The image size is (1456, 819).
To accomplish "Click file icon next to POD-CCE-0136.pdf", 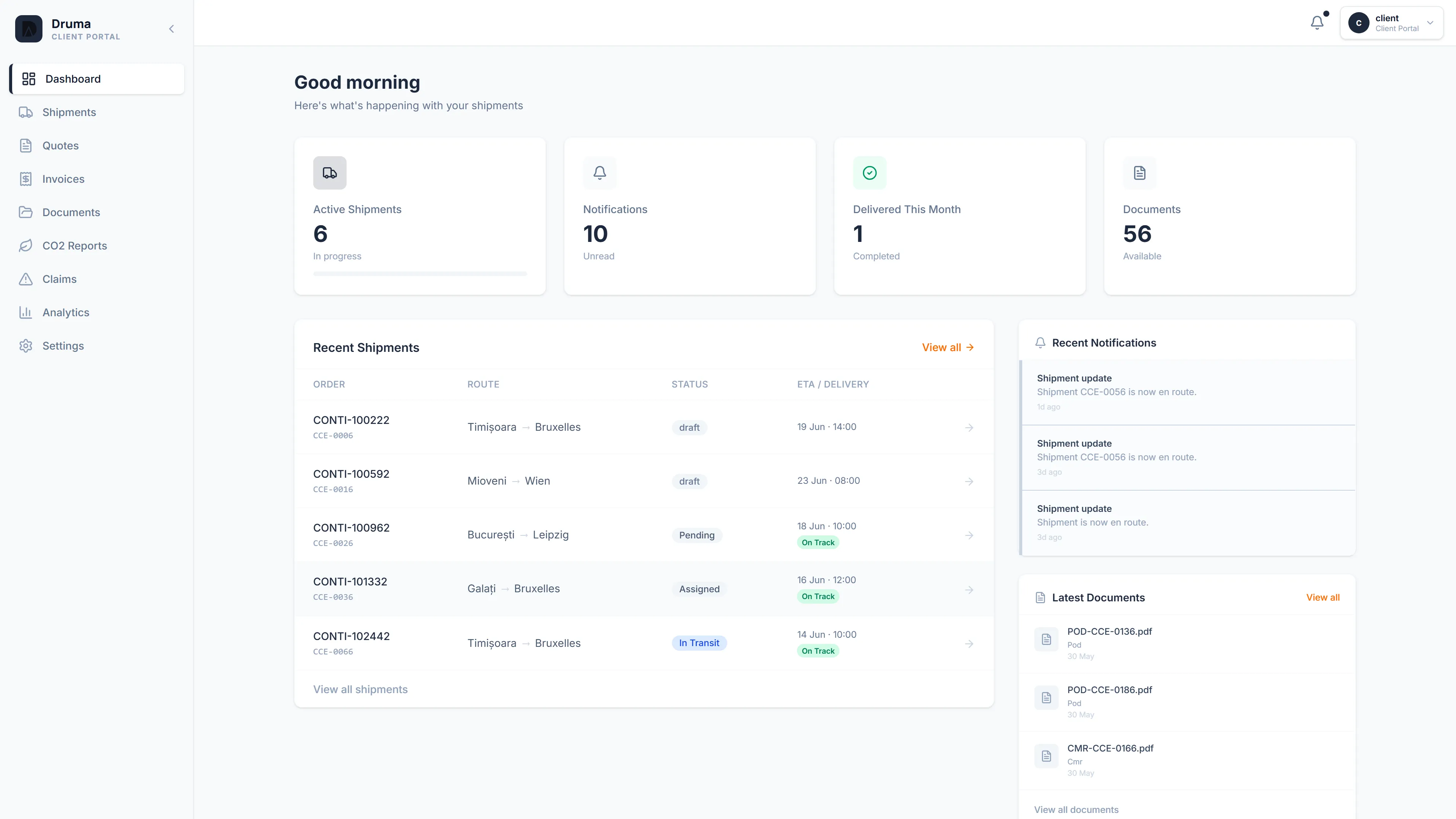I will point(1046,639).
